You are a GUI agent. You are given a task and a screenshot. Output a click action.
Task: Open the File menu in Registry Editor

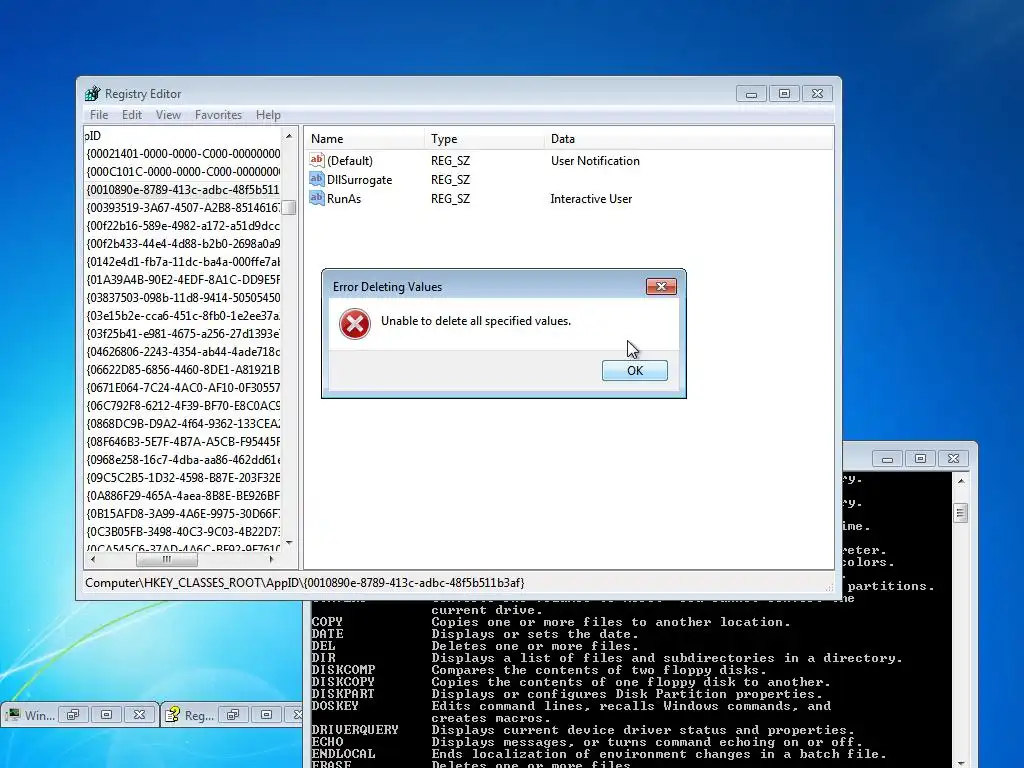(99, 115)
